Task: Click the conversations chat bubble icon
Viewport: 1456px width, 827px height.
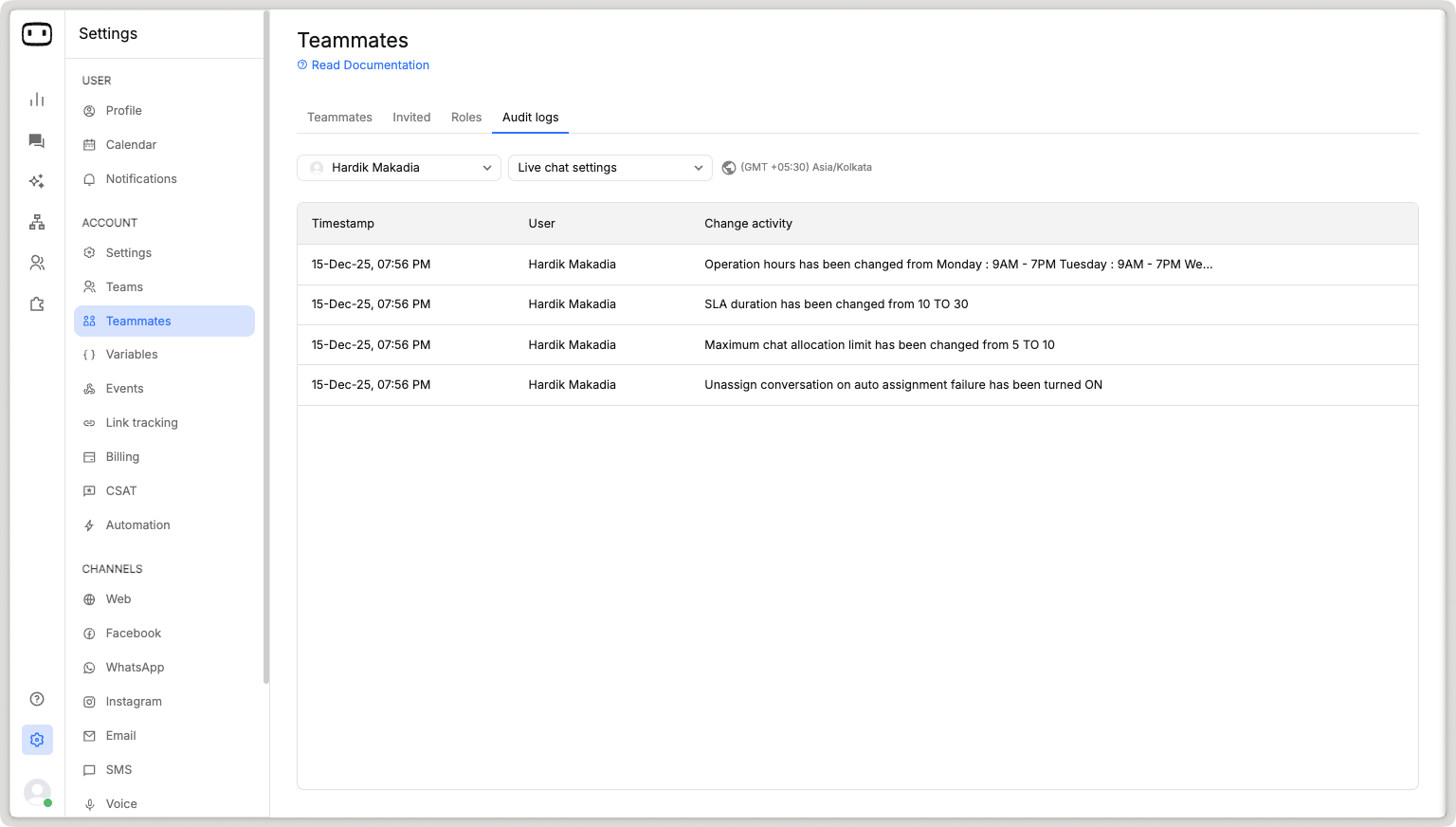Action: 37,141
